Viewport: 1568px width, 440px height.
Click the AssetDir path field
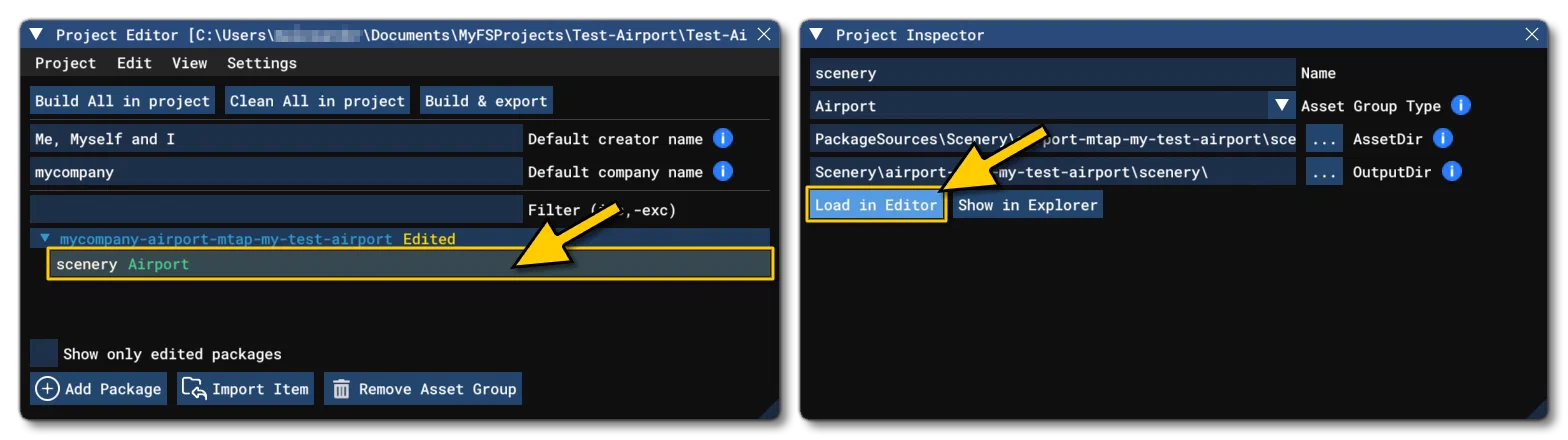click(x=1054, y=139)
